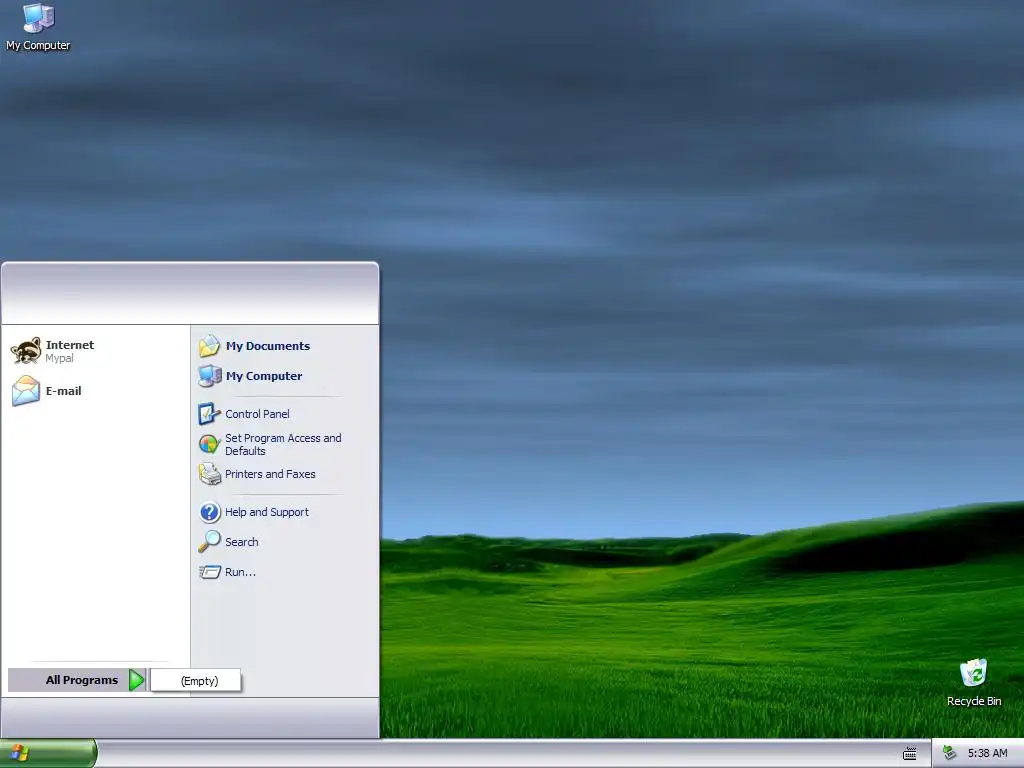This screenshot has width=1024, height=768.
Task: Choose the Internet menu entry text
Action: [x=70, y=345]
